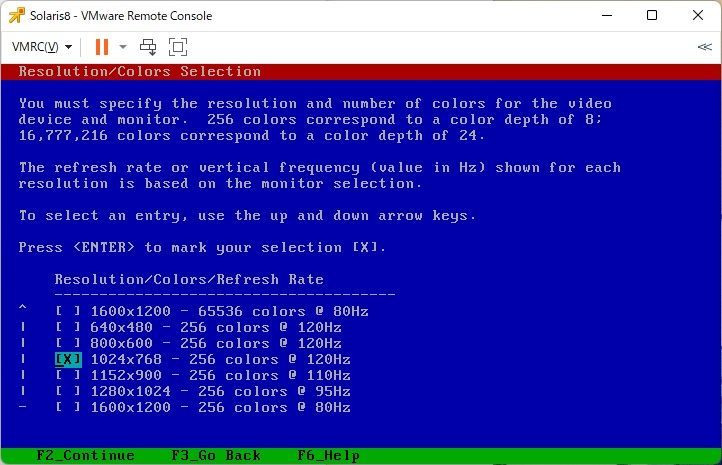Select the '1280x1024 - 256 colors @ 95Hz' text
This screenshot has height=465, width=722.
221,391
